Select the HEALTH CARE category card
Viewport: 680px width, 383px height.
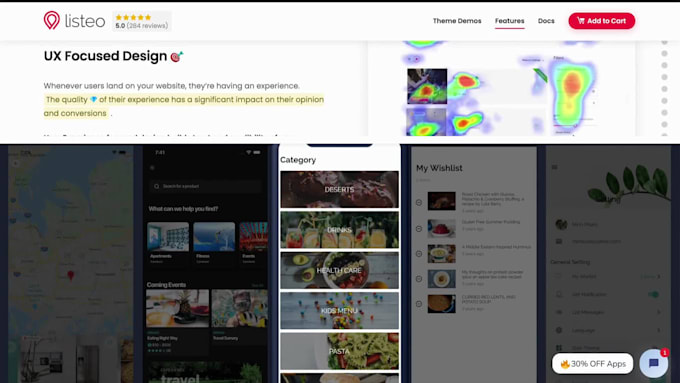pyautogui.click(x=339, y=270)
